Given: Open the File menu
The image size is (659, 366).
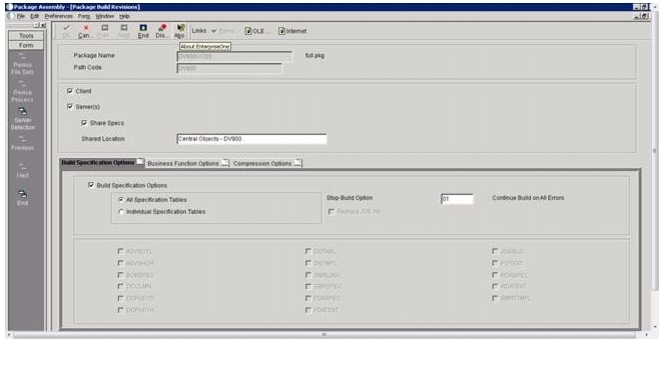Looking at the screenshot, I should [x=21, y=16].
